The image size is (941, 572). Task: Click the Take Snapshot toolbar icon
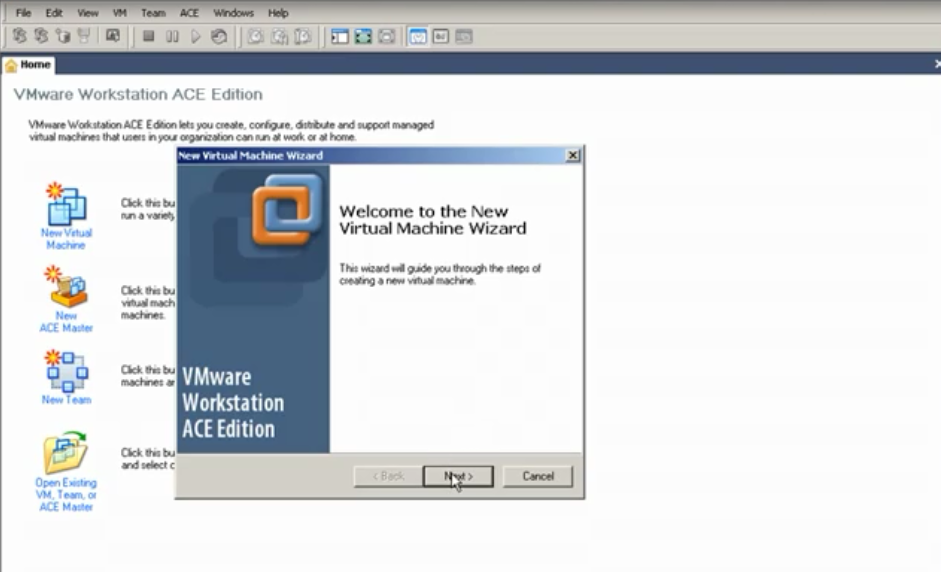256,37
